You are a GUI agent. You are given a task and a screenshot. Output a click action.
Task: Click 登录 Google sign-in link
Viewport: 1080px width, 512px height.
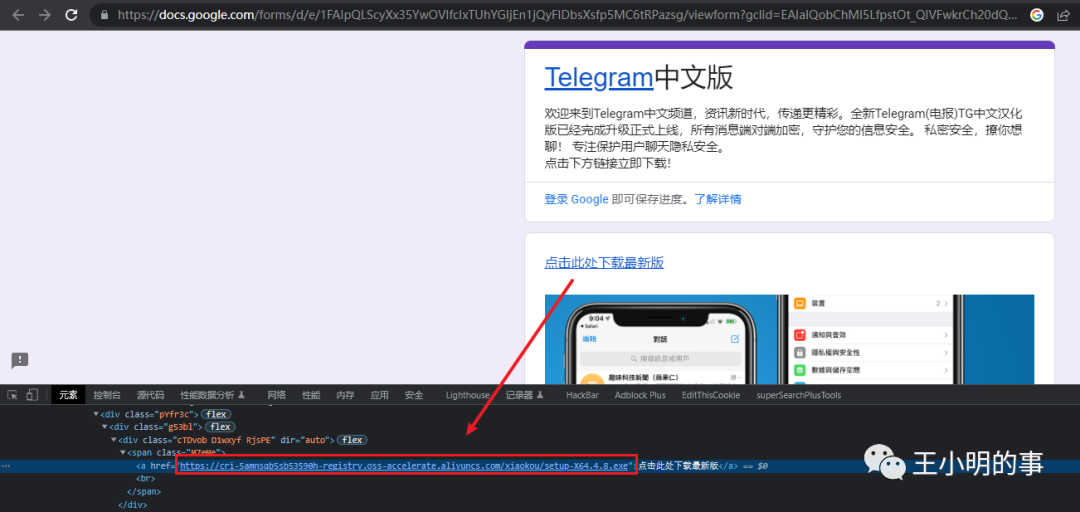point(577,199)
